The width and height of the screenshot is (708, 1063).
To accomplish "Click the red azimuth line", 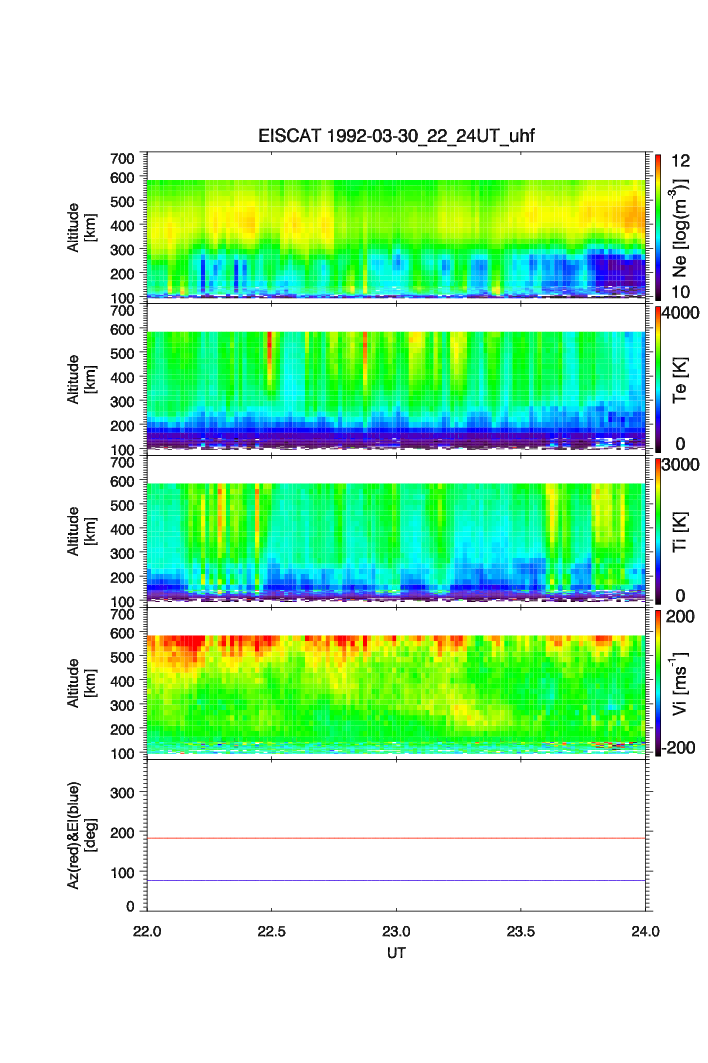I will [x=396, y=839].
